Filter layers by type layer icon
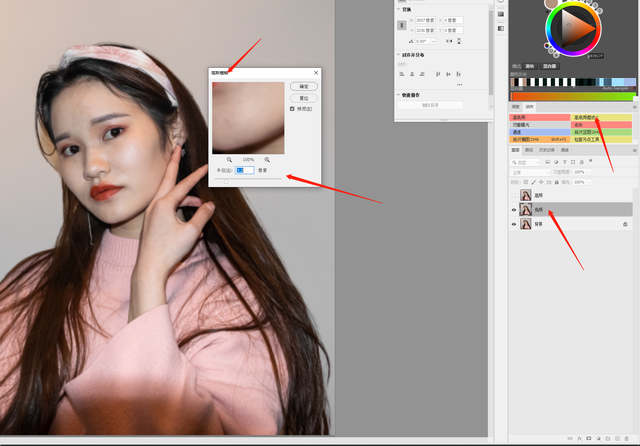The height and width of the screenshot is (446, 640). click(564, 162)
